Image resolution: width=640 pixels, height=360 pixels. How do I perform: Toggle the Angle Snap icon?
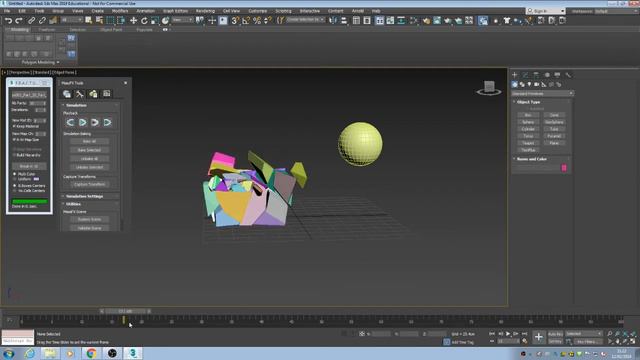[x=246, y=20]
